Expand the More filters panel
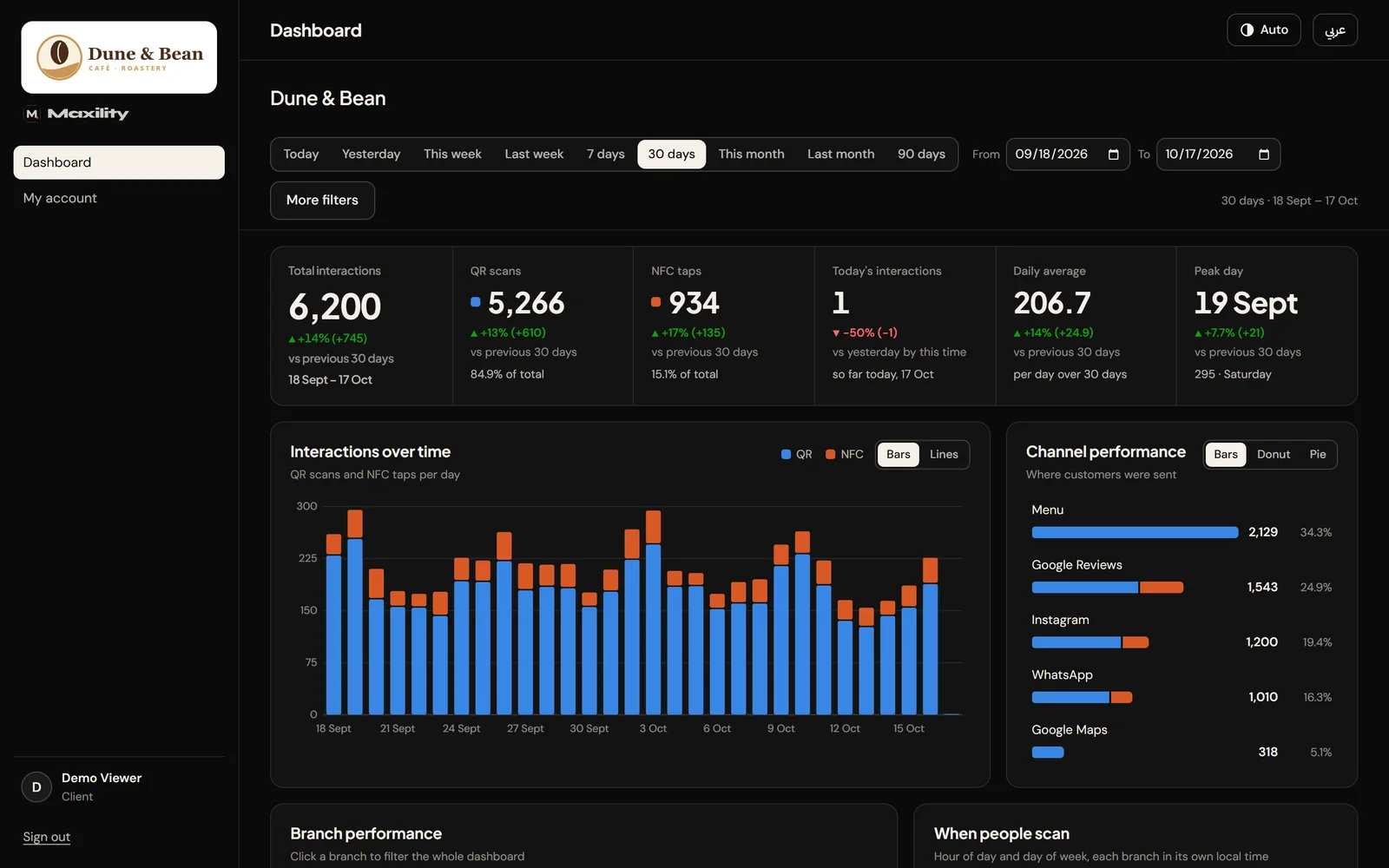Viewport: 1389px width, 868px height. (x=322, y=200)
